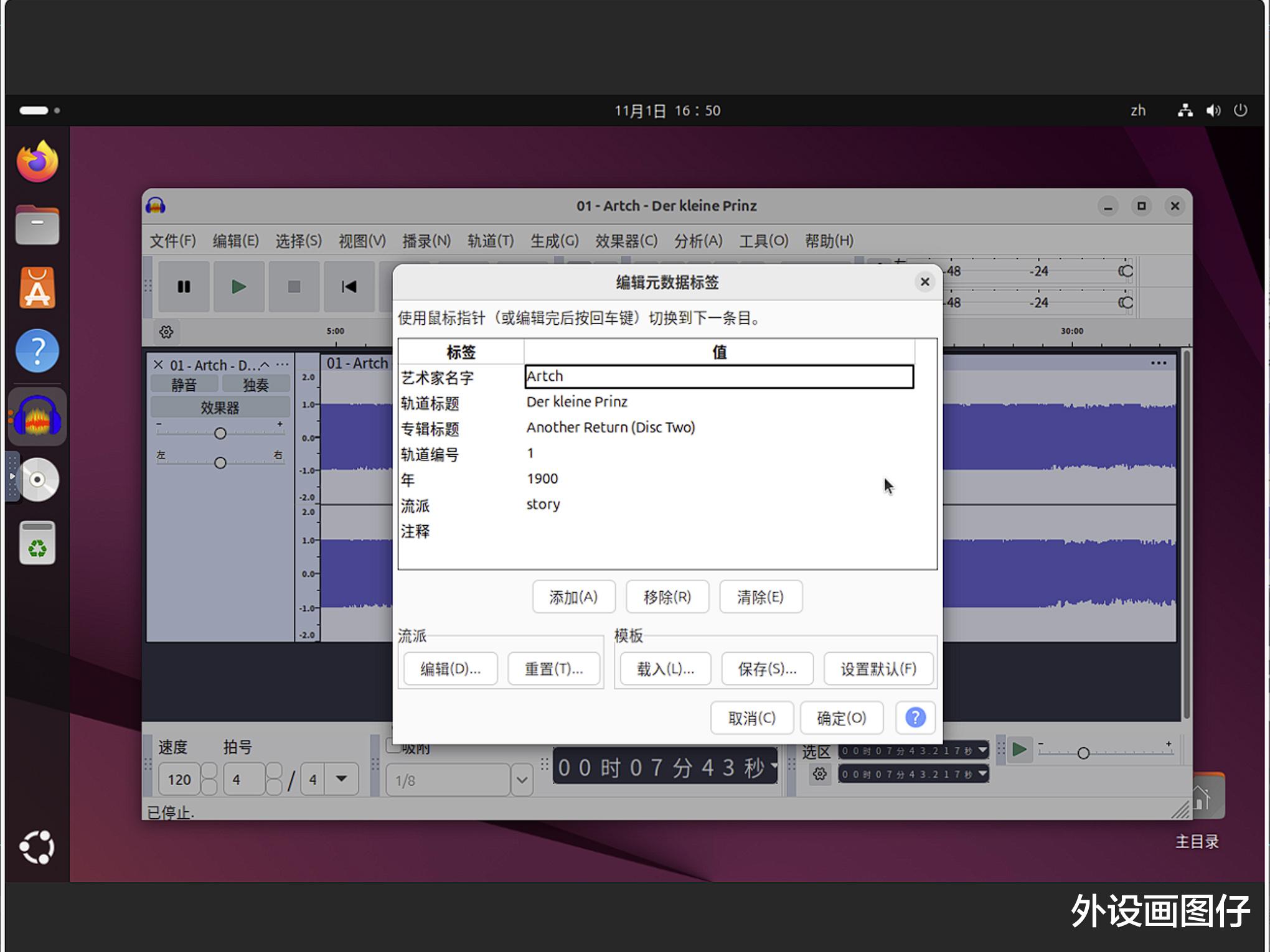The height and width of the screenshot is (952, 1270).
Task: Adjust the track pan slider knob
Action: point(220,463)
